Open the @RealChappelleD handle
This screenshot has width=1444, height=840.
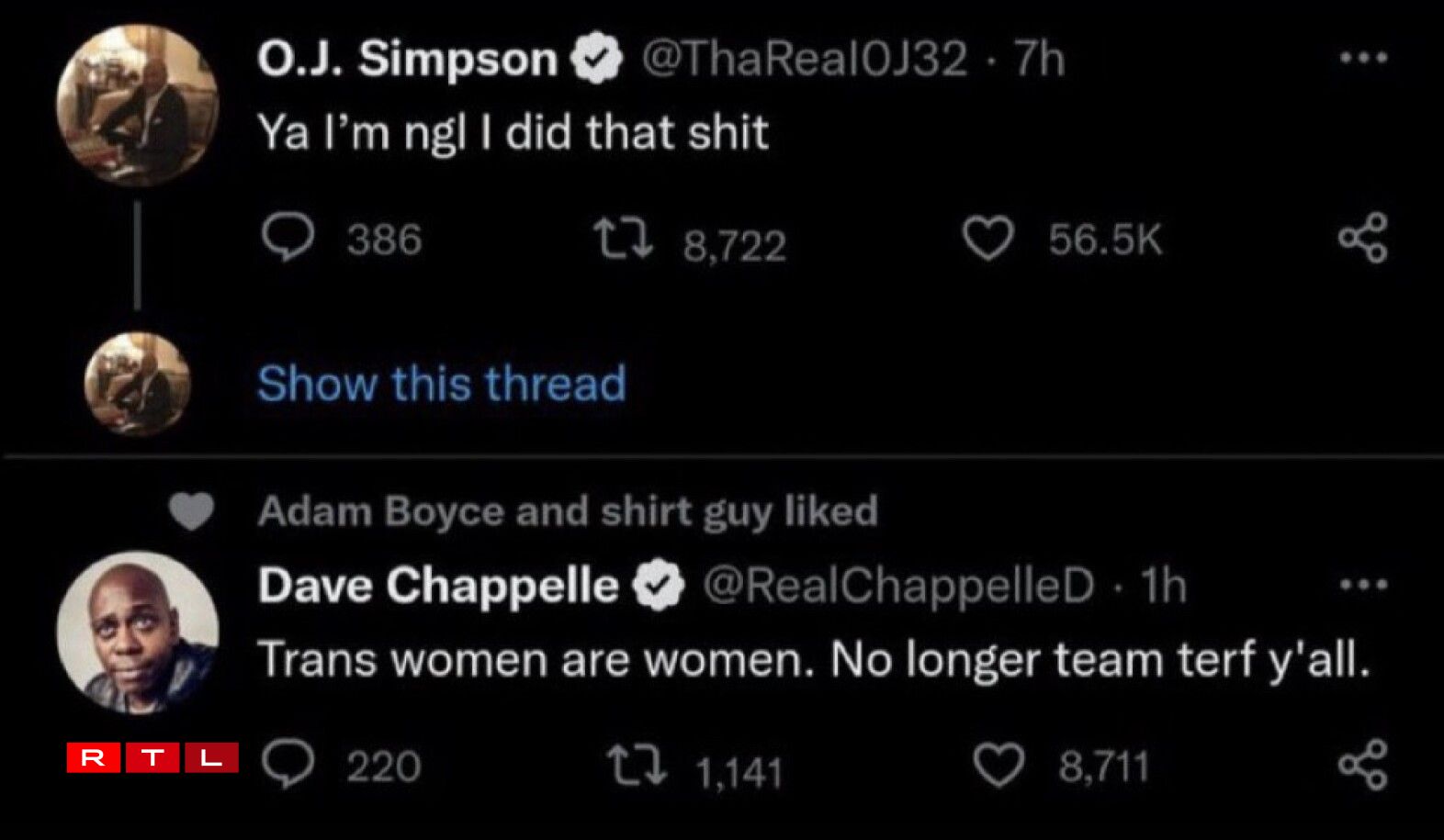pos(898,586)
